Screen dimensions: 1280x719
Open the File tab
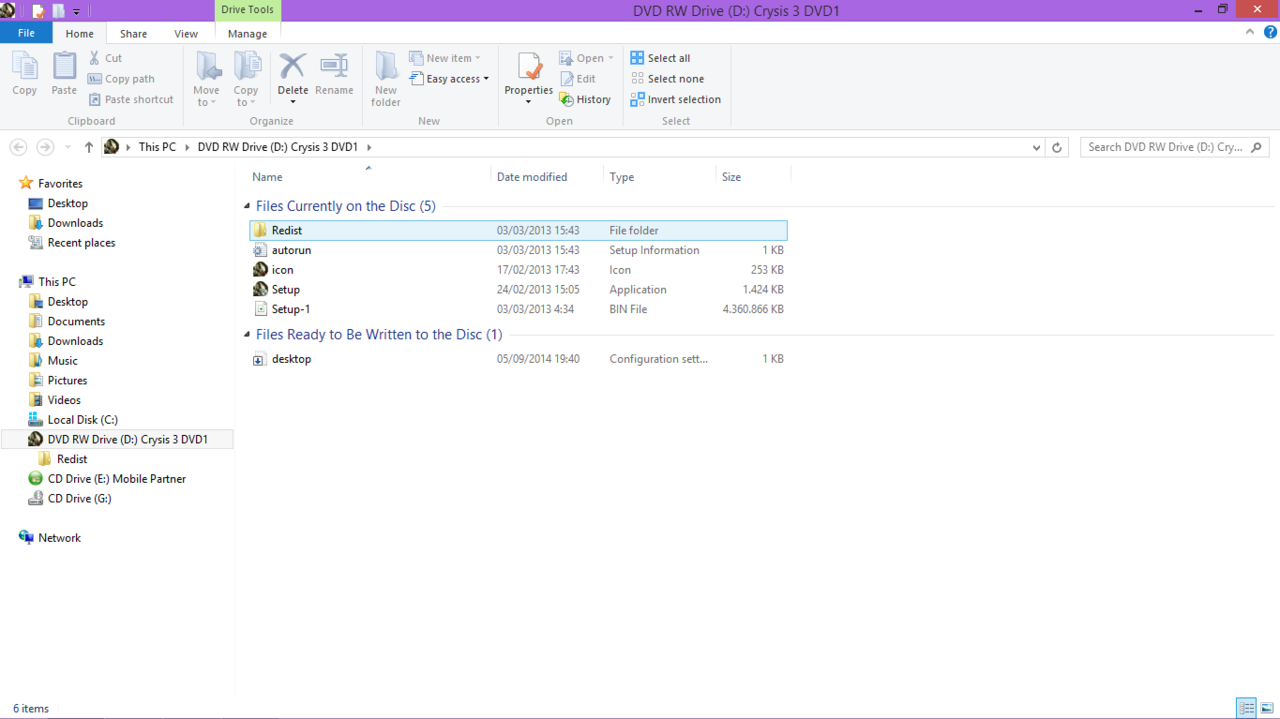(x=26, y=33)
